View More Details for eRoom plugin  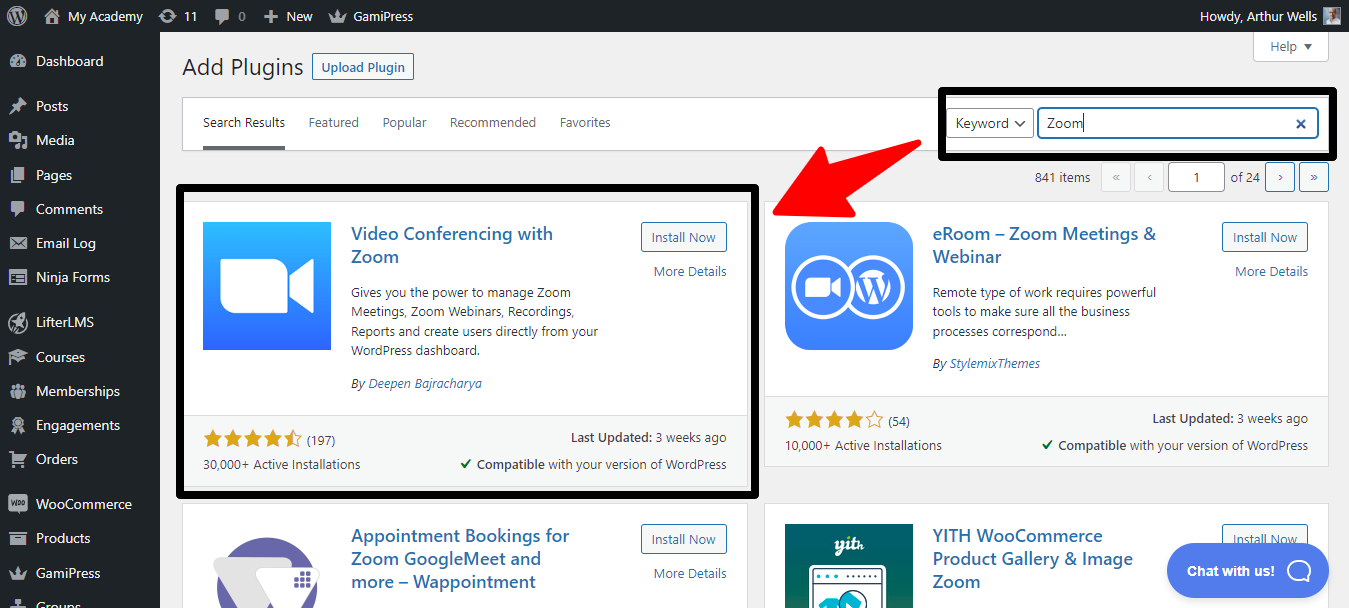click(1270, 271)
